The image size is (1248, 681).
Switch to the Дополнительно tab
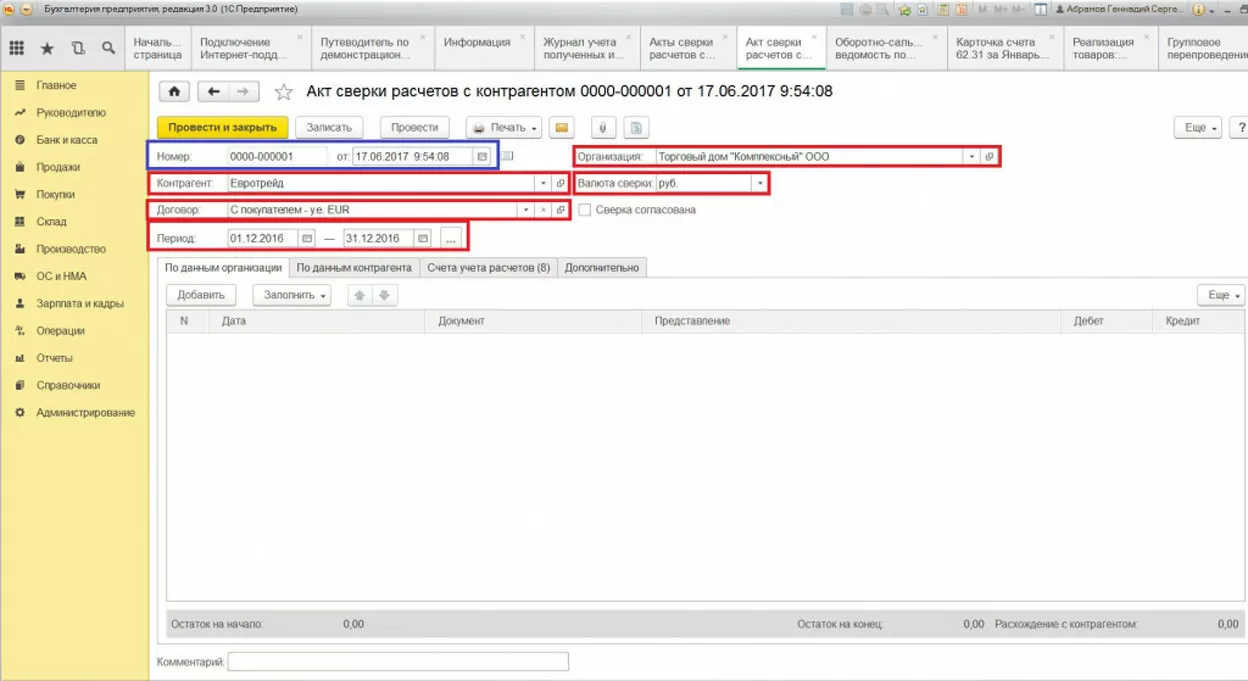(x=602, y=268)
